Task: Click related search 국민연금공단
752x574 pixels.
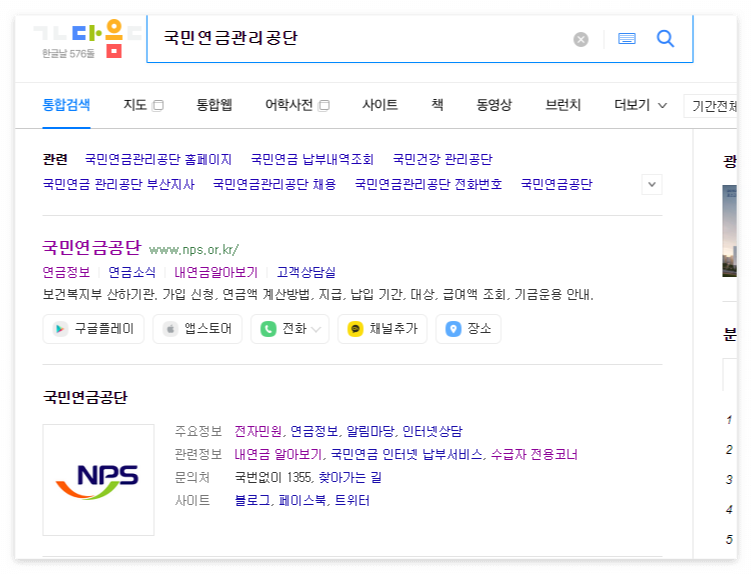Action: [557, 184]
